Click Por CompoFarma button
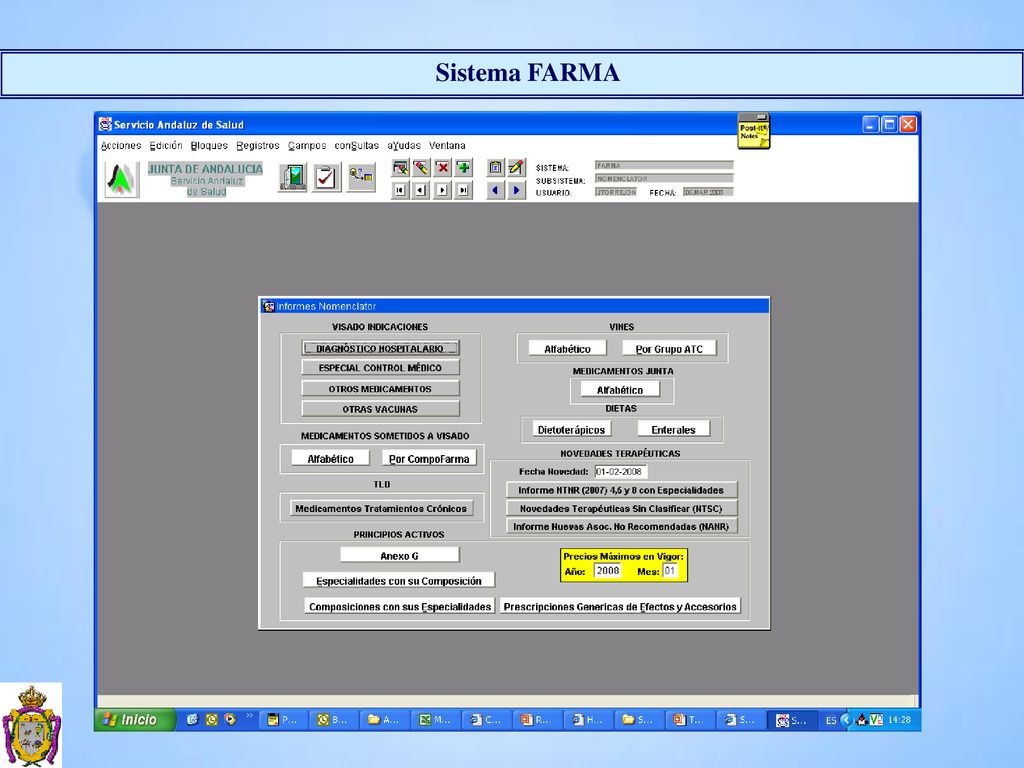This screenshot has width=1024, height=768. 429,458
